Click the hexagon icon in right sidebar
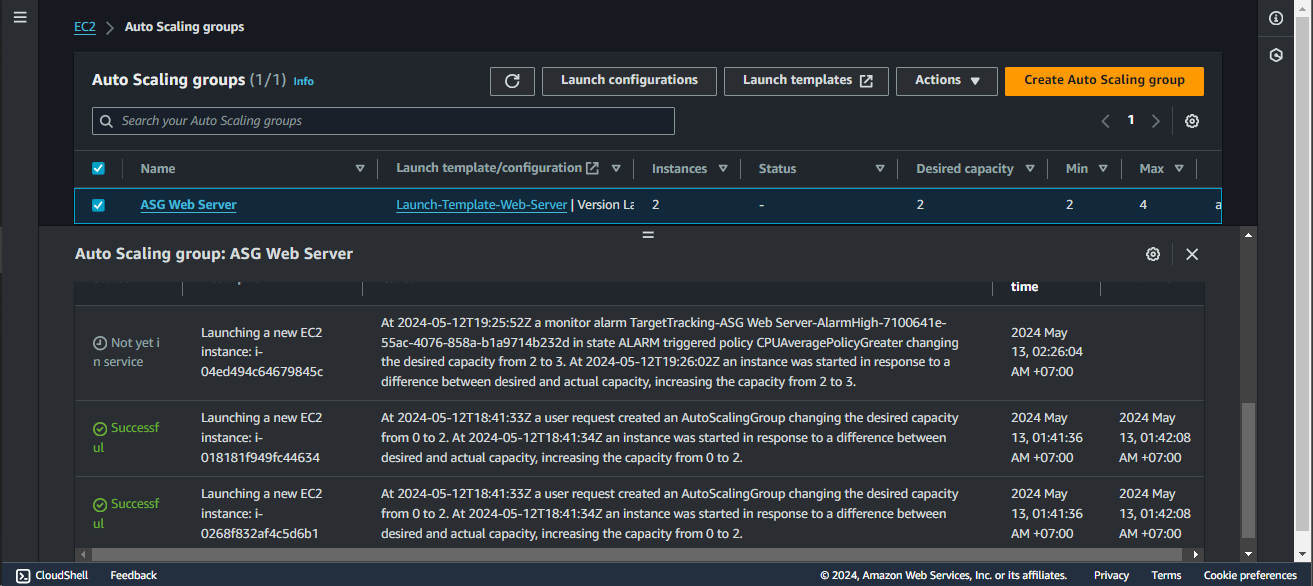This screenshot has height=586, width=1313. [x=1276, y=56]
